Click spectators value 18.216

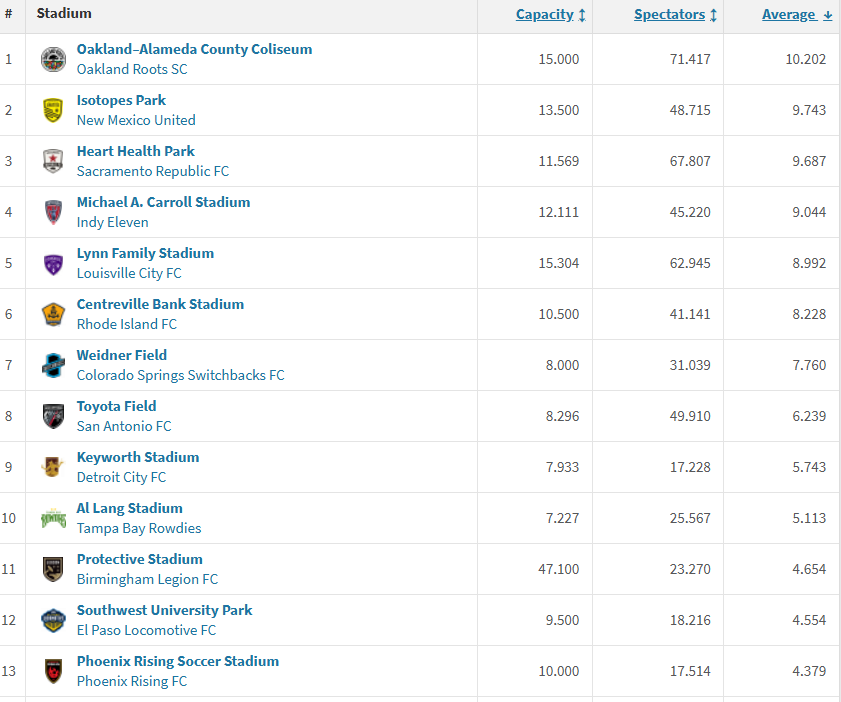[690, 620]
